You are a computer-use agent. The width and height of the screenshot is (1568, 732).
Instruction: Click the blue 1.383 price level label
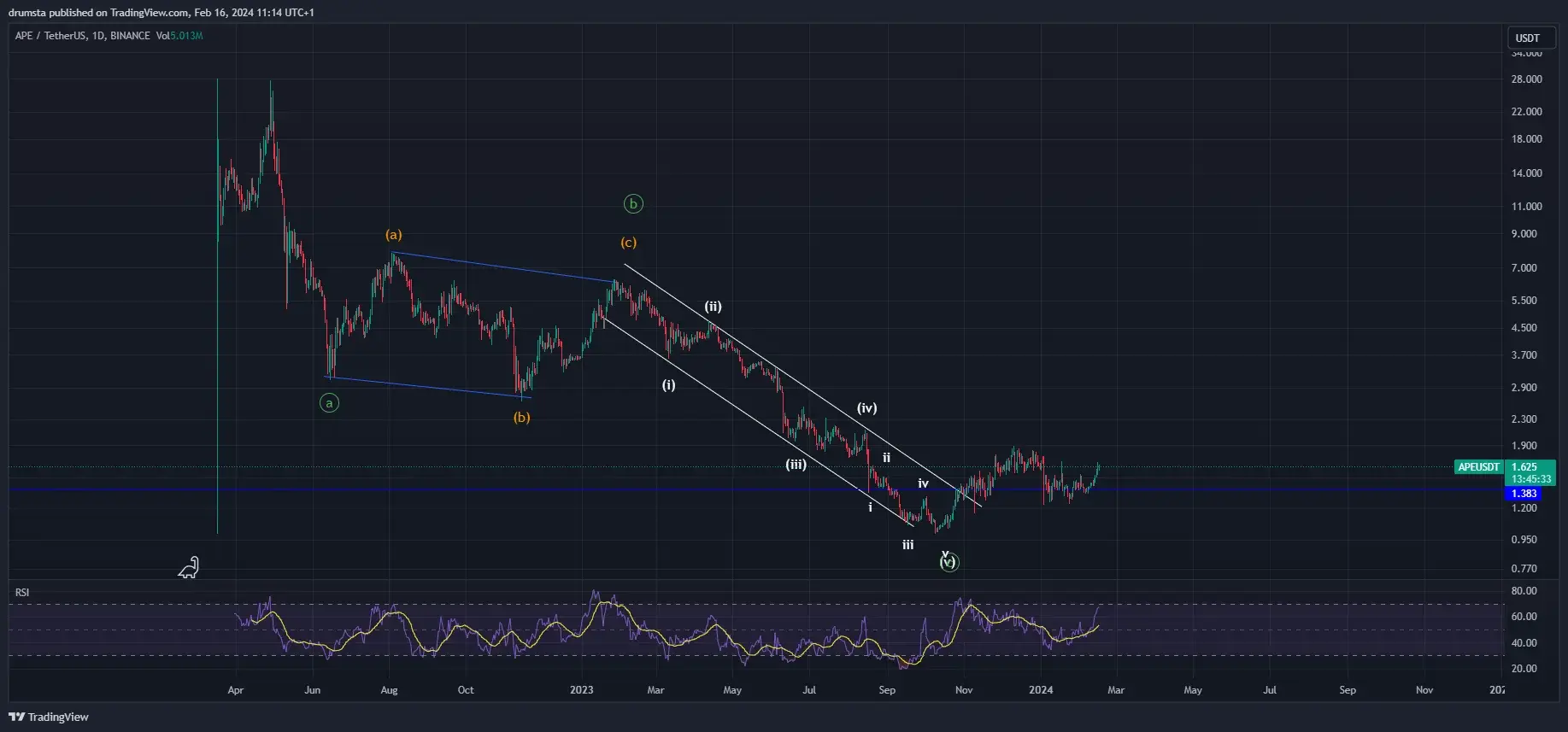[x=1524, y=494]
